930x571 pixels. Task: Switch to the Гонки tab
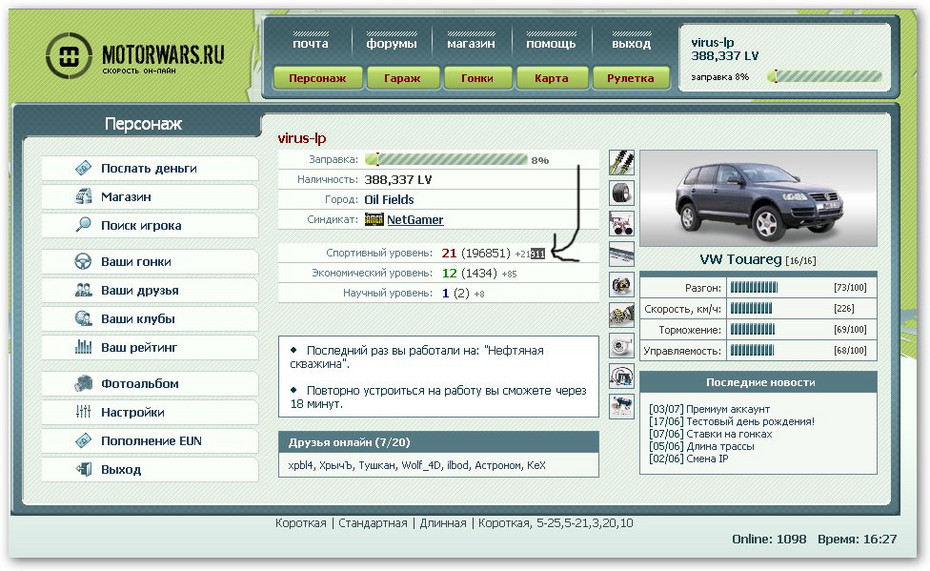pos(477,78)
